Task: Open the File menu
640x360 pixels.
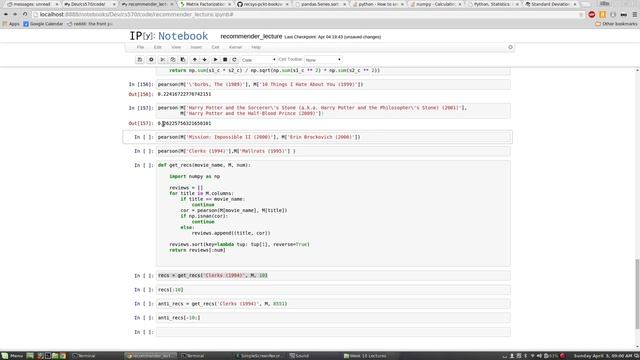Action: click(x=140, y=47)
